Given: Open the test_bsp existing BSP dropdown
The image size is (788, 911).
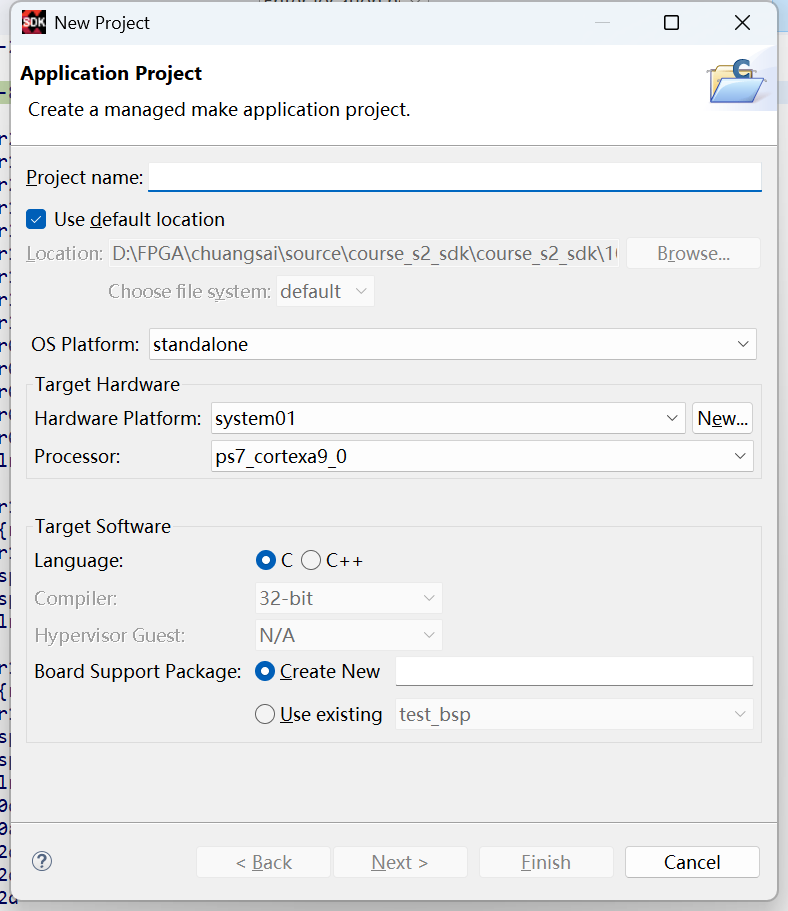Looking at the screenshot, I should pyautogui.click(x=574, y=714).
